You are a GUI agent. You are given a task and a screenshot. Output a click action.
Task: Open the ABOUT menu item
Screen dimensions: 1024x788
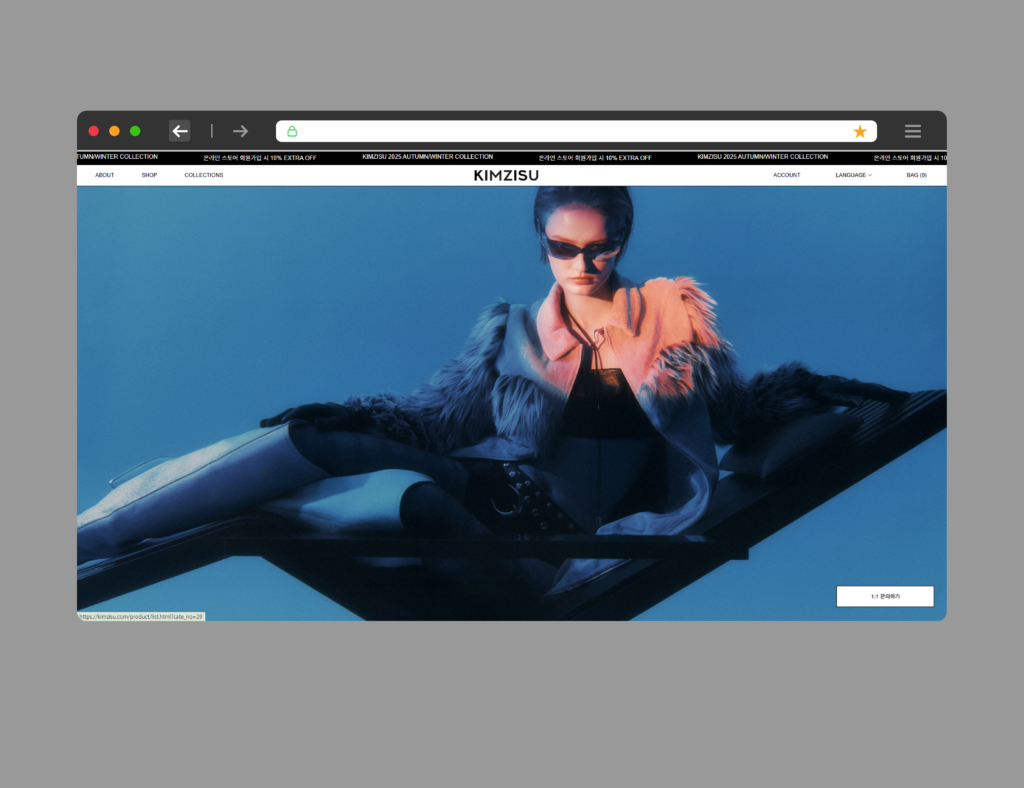pos(104,175)
